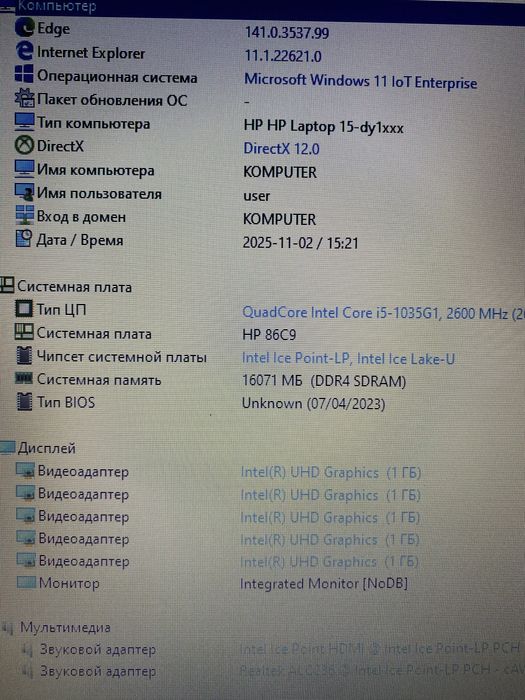Viewport: 525px width, 700px height.
Task: Select the memory value 16071 МБ (DDR4 SDRAM)
Action: coord(324,381)
